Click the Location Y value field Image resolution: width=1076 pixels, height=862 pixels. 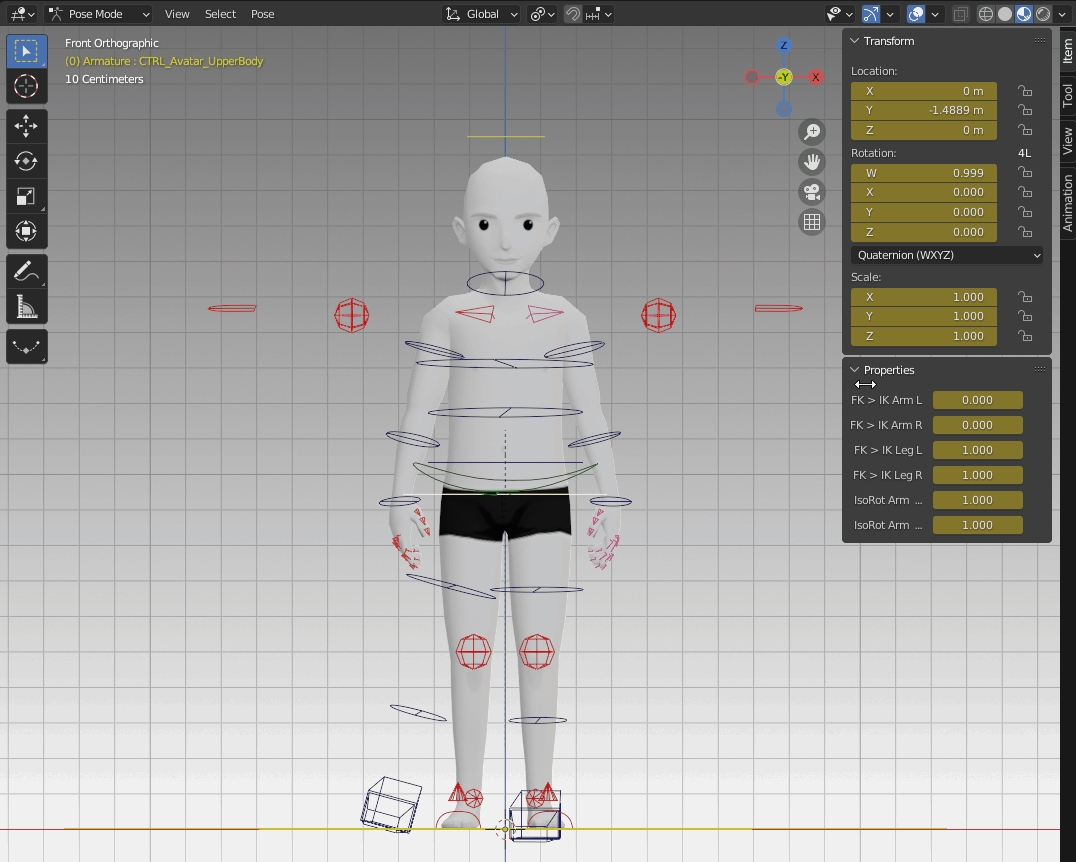tap(923, 110)
